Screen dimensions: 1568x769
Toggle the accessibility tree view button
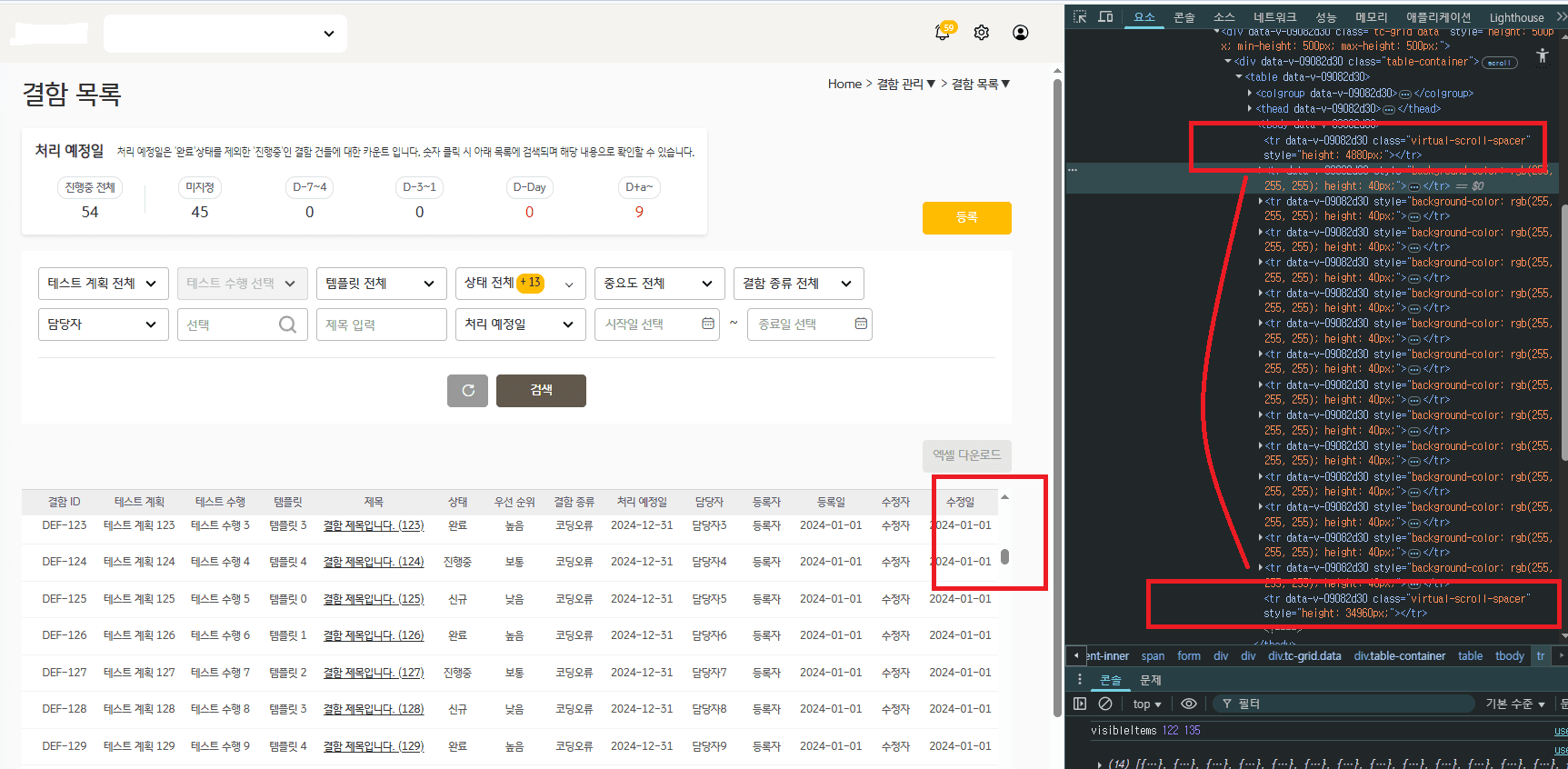1542,55
